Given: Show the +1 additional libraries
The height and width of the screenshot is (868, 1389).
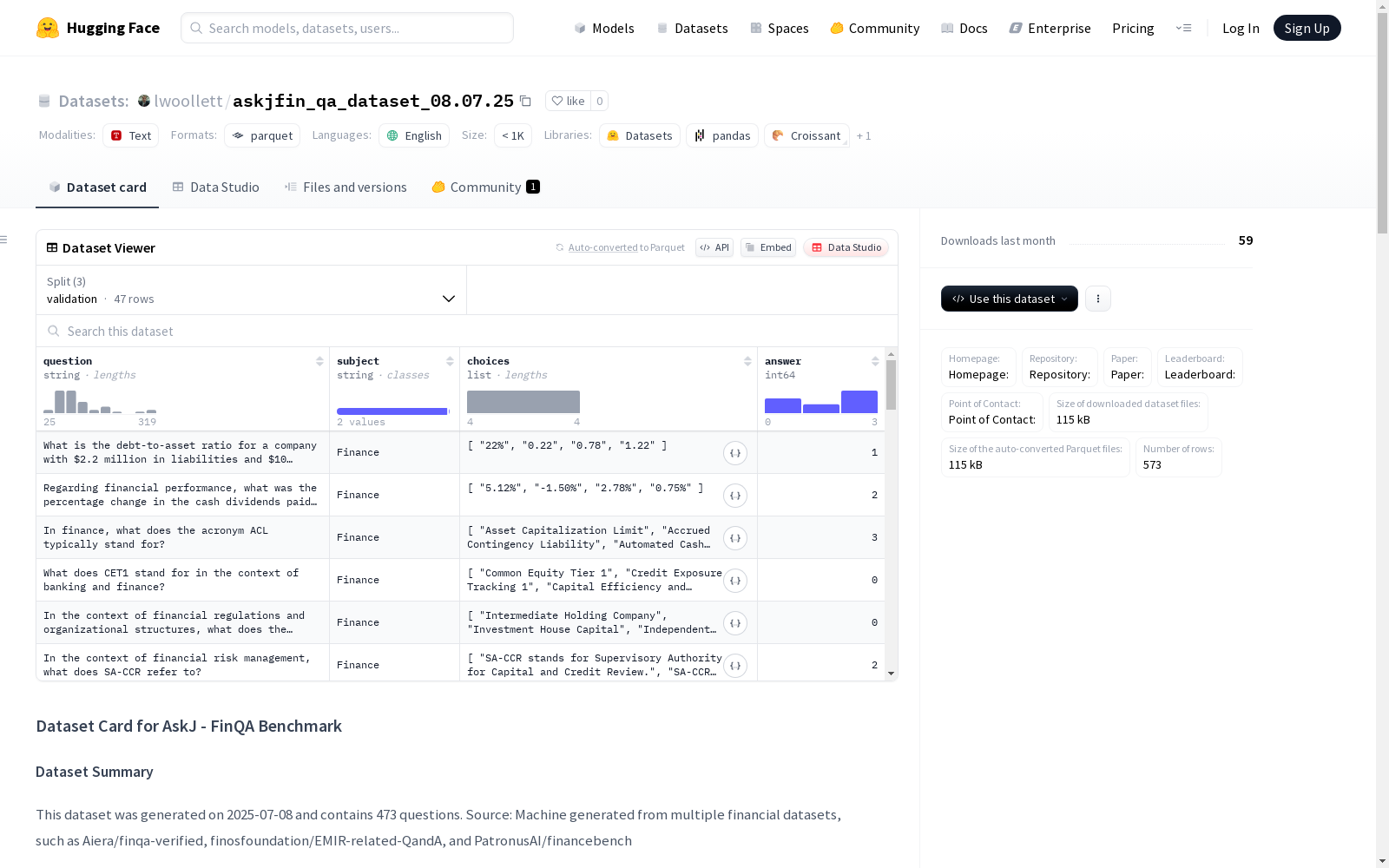Looking at the screenshot, I should [x=864, y=135].
